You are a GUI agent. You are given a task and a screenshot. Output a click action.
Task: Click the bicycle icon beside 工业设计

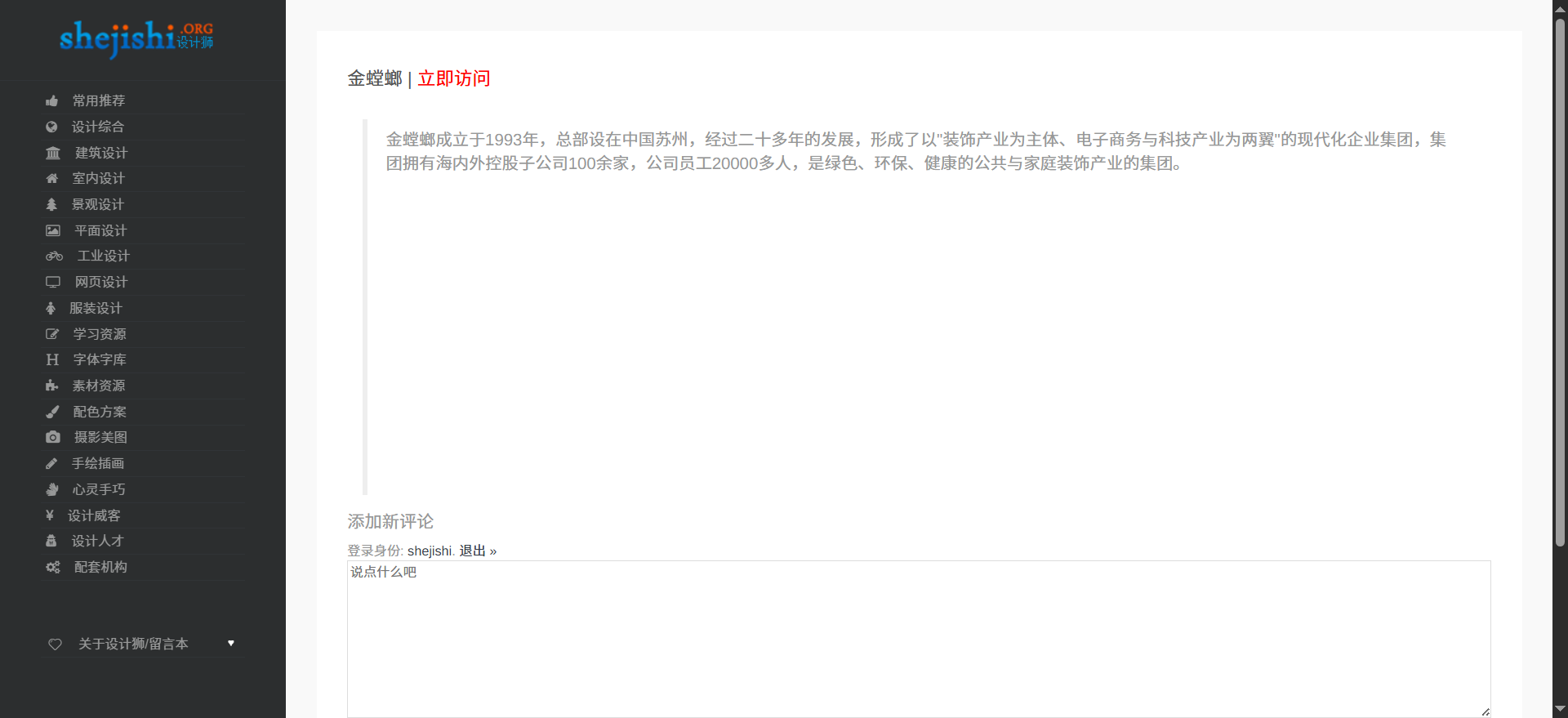tap(55, 256)
